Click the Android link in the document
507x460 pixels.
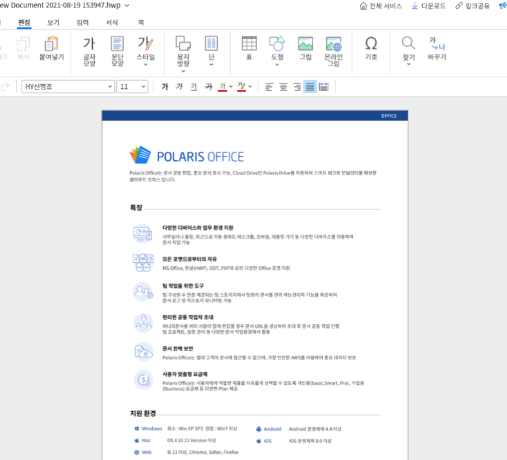tap(272, 429)
